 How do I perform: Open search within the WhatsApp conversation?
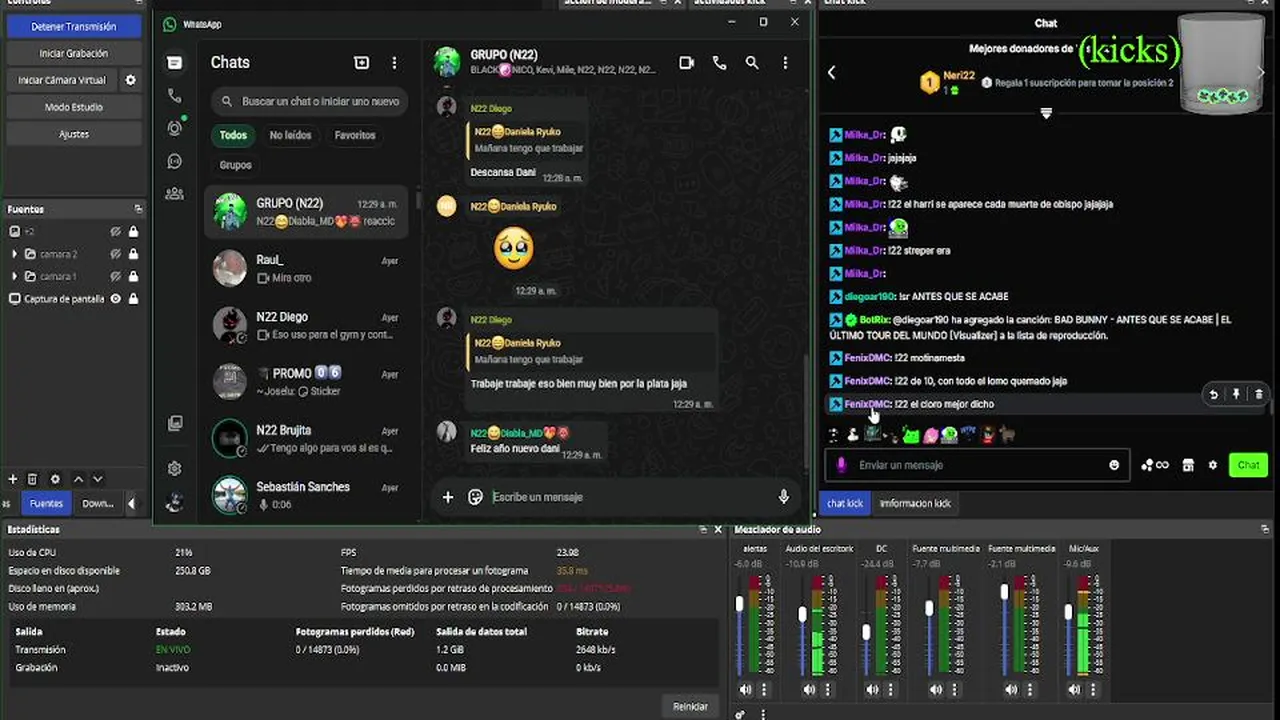[752, 63]
